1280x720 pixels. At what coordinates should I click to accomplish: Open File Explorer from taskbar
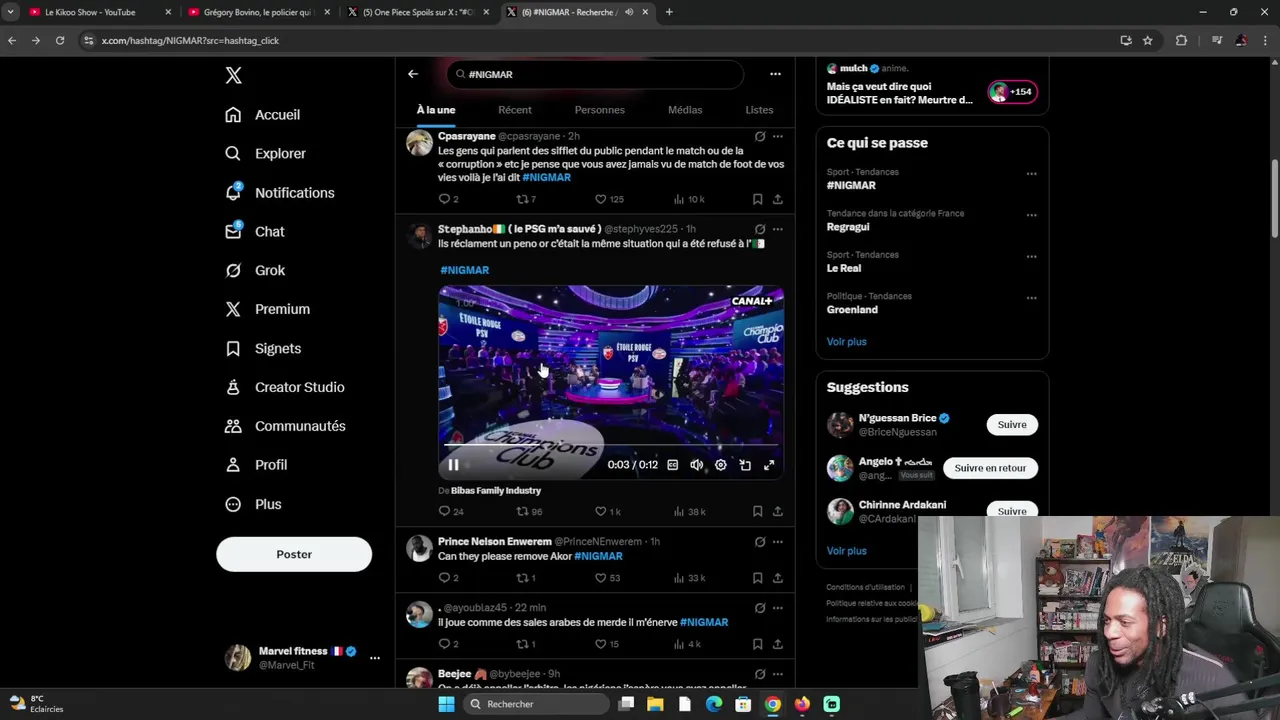[655, 704]
